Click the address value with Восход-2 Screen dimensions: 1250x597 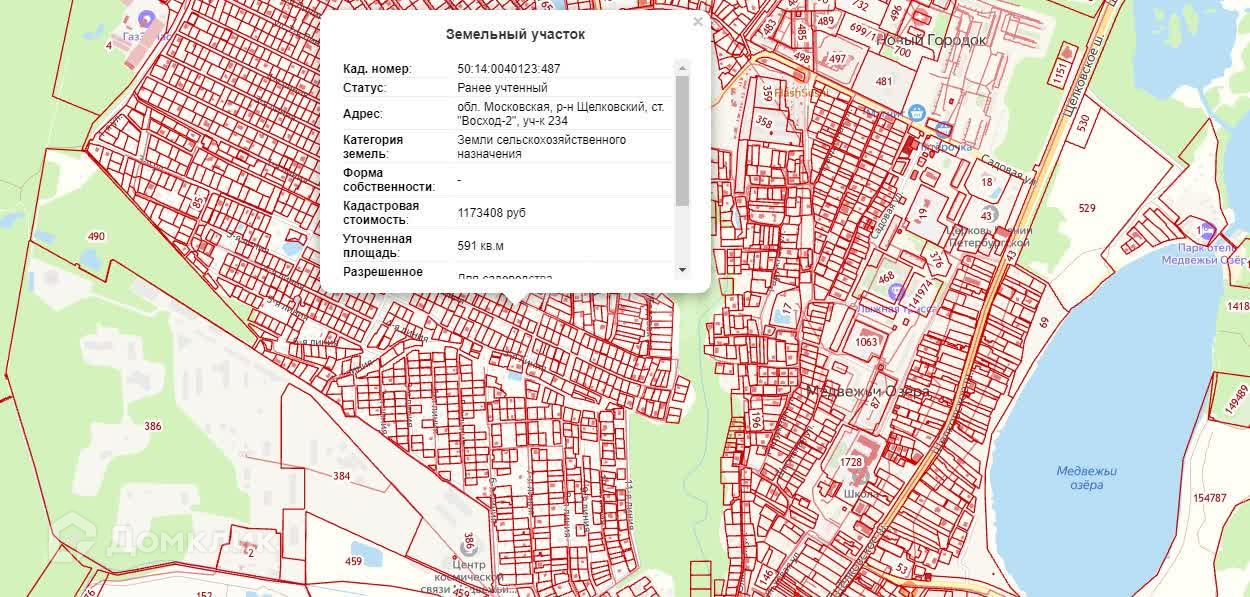coord(560,113)
